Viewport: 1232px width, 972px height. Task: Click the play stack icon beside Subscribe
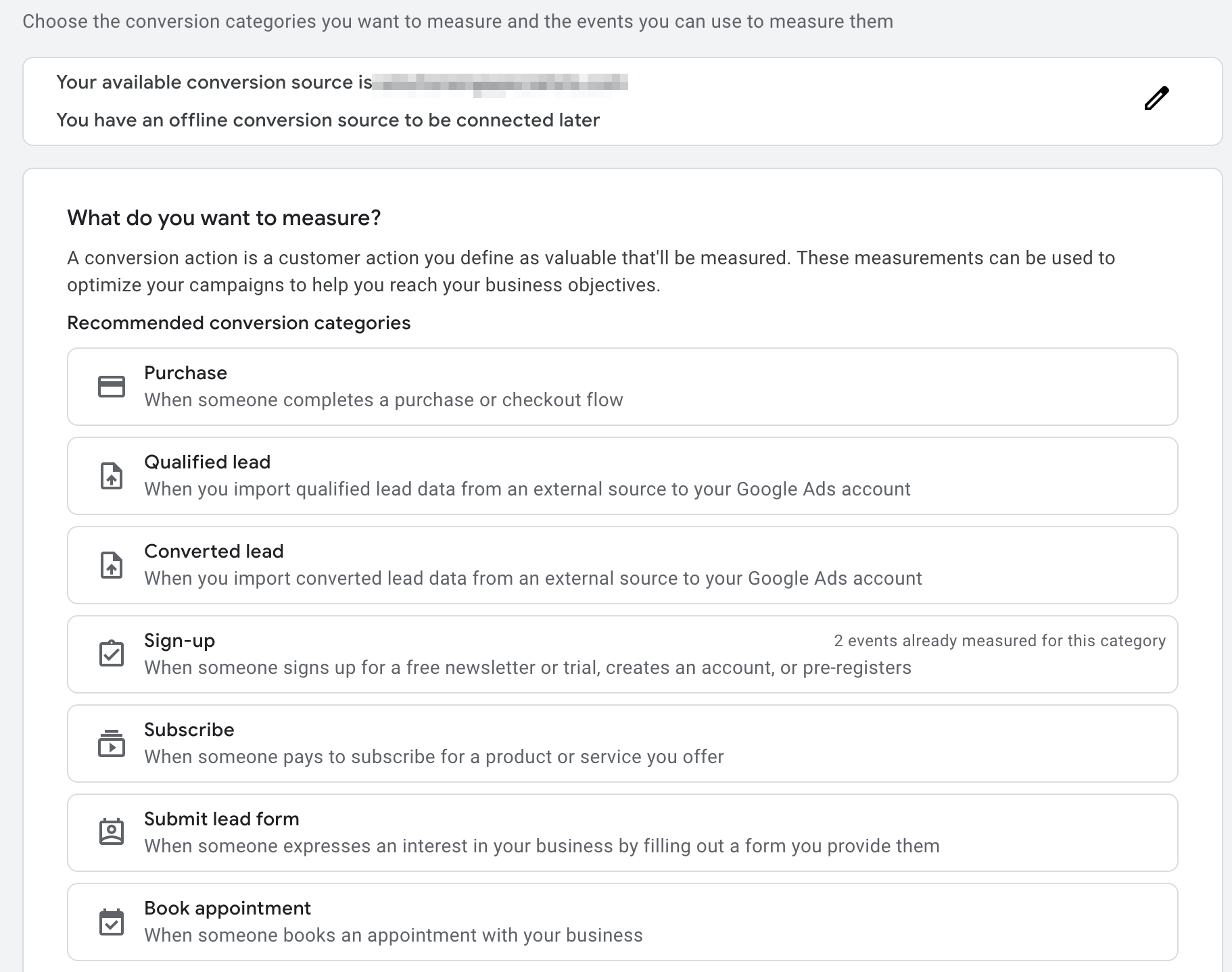pyautogui.click(x=112, y=744)
